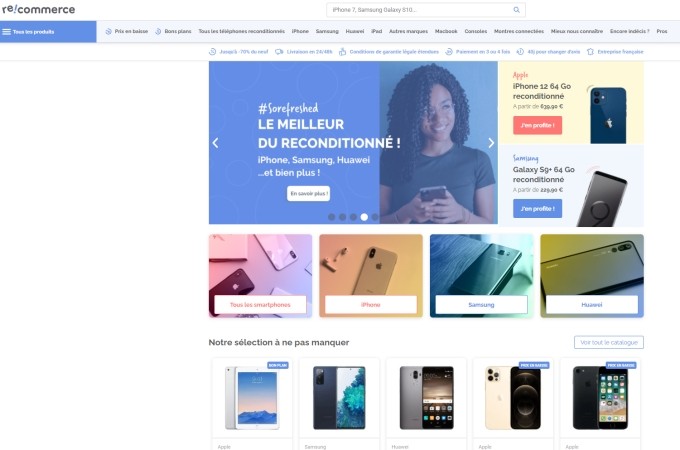Go to the next carousel slide arrow

(x=491, y=143)
